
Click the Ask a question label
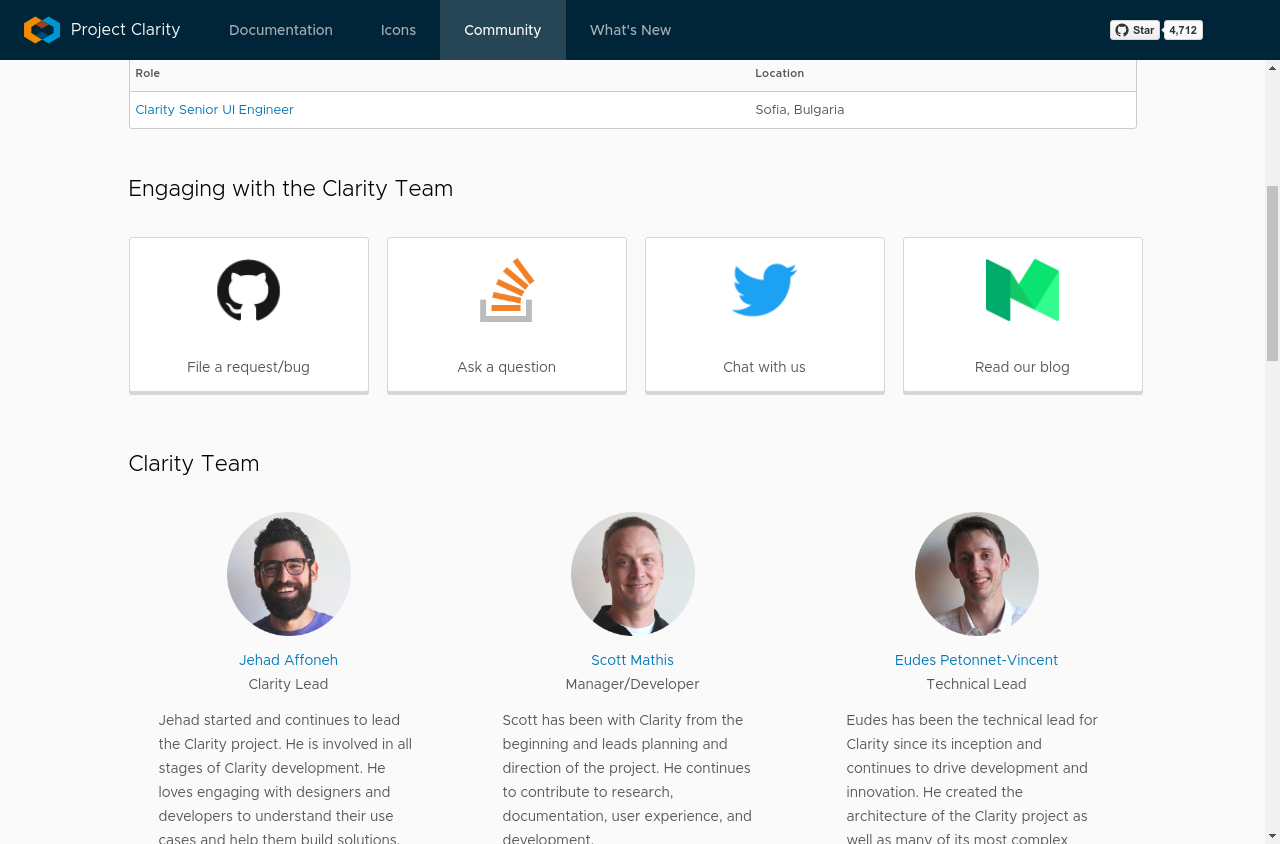pos(506,367)
